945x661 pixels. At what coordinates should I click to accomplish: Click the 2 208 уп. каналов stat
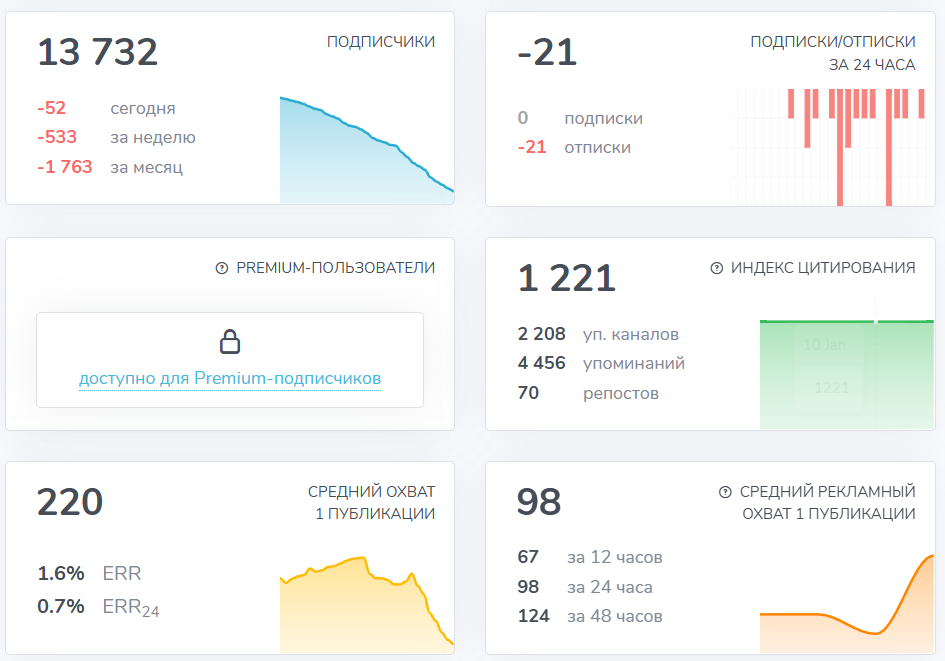click(536, 333)
